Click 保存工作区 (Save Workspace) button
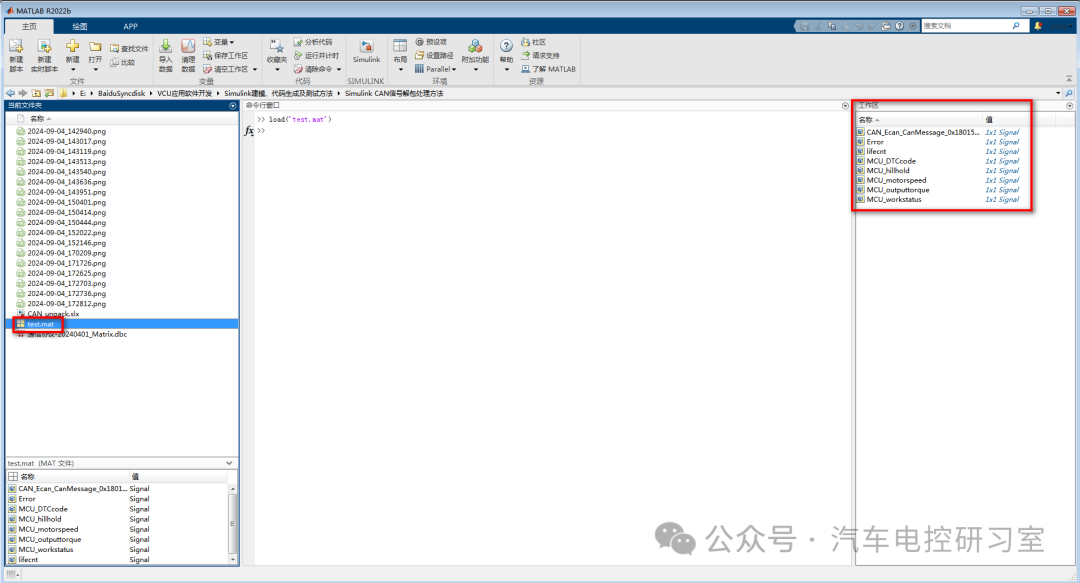 (225, 56)
